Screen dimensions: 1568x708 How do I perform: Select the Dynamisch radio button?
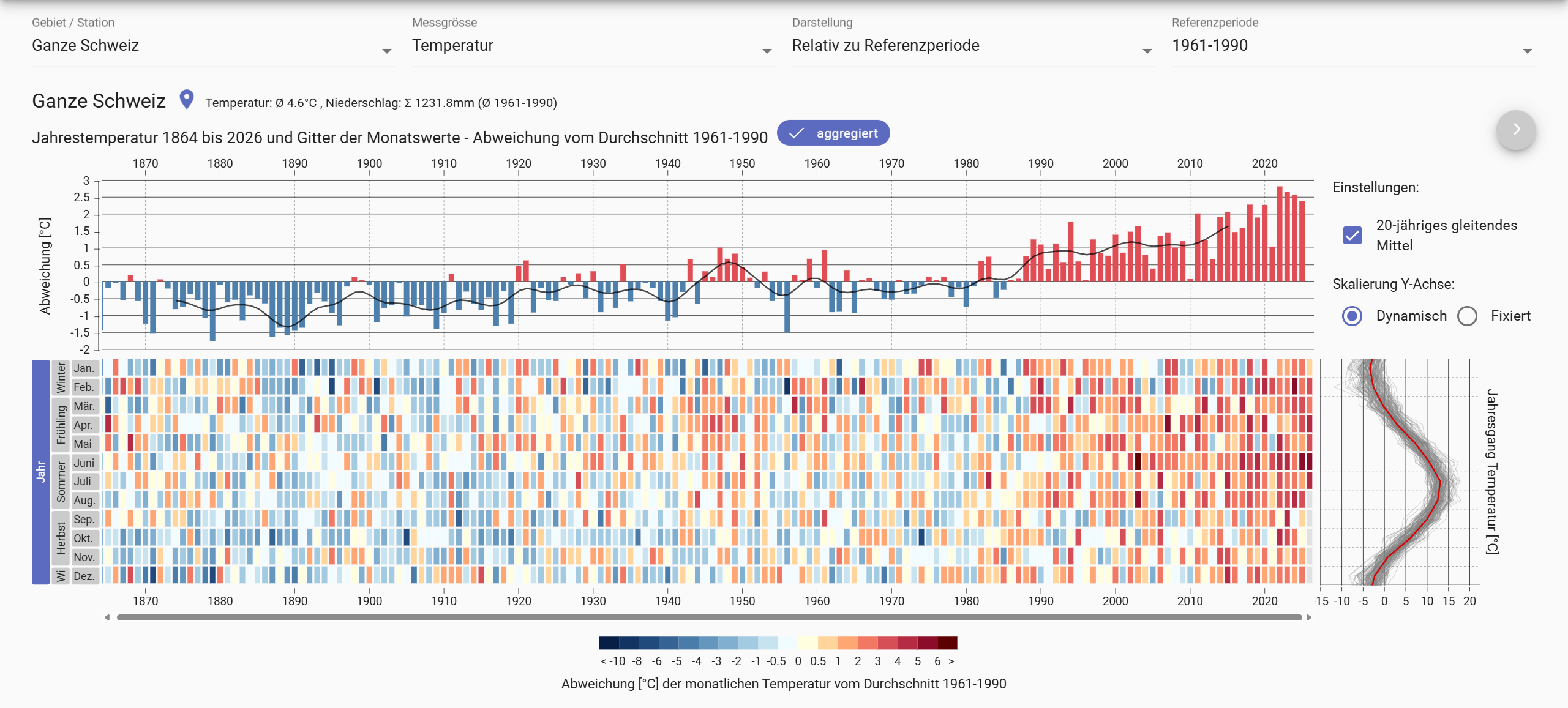pyautogui.click(x=1352, y=316)
